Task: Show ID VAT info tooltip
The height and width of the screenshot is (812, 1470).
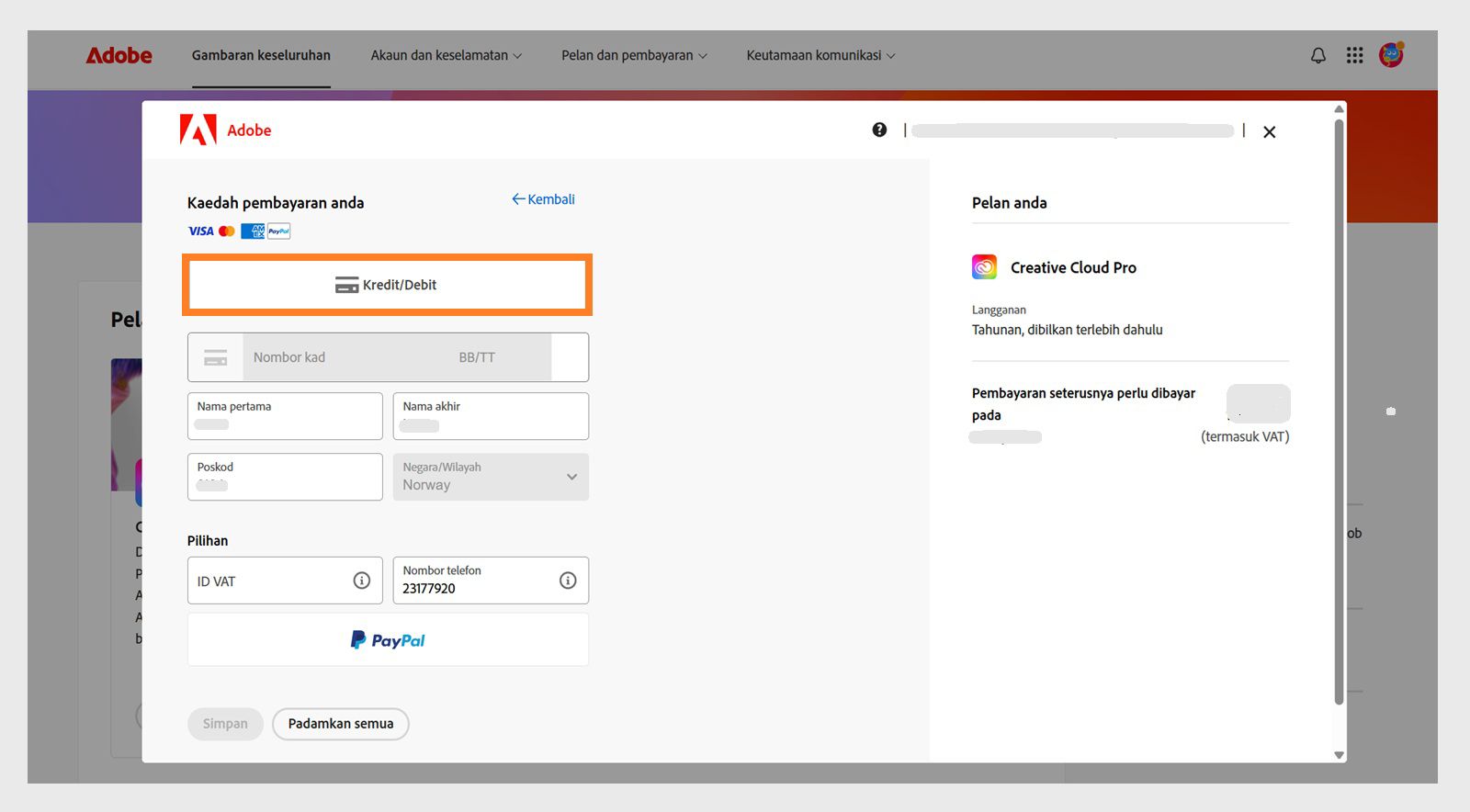Action: tap(362, 581)
